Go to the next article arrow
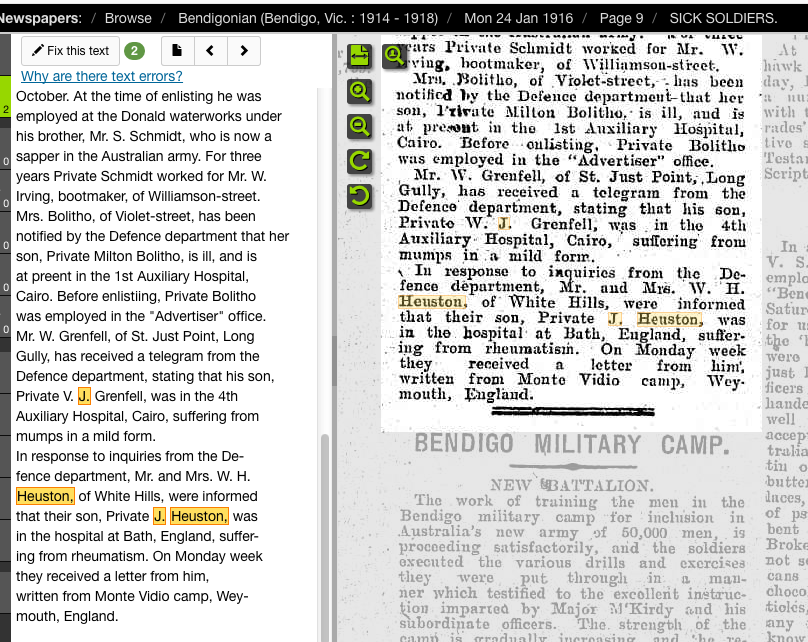The image size is (808, 642). (x=244, y=50)
